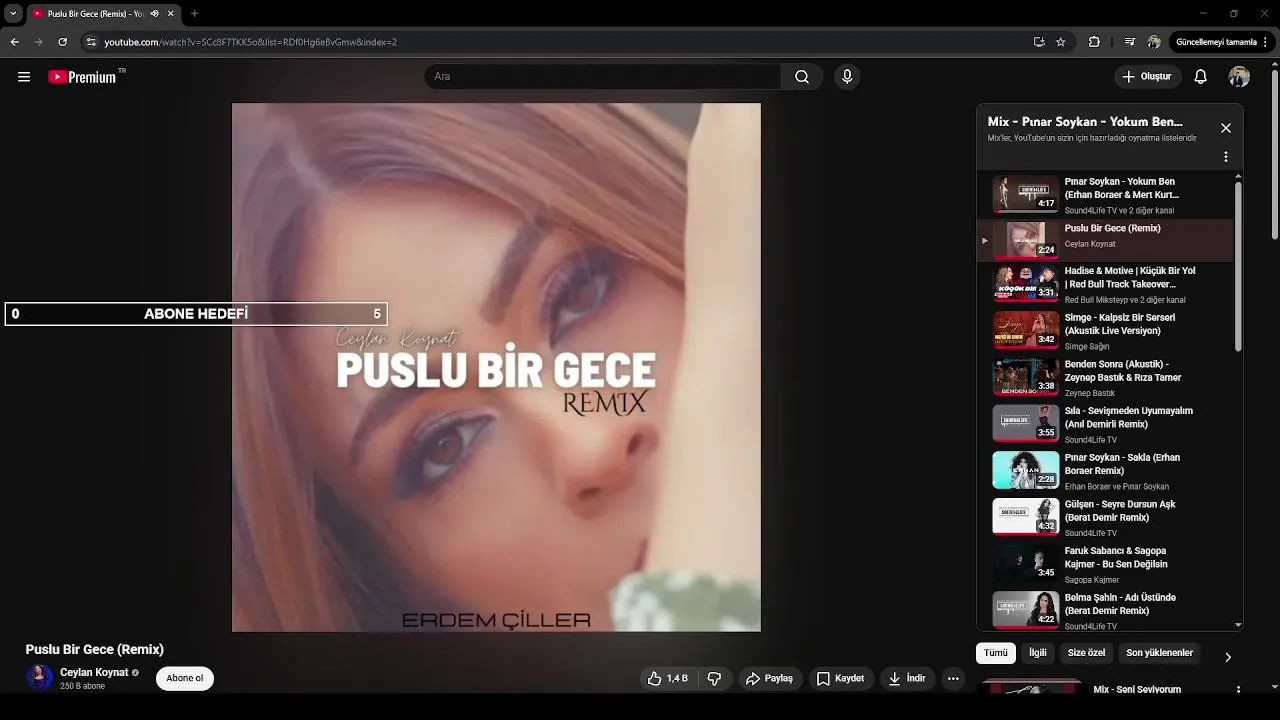Go back in browser history
Viewport: 1280px width, 720px height.
click(x=15, y=42)
